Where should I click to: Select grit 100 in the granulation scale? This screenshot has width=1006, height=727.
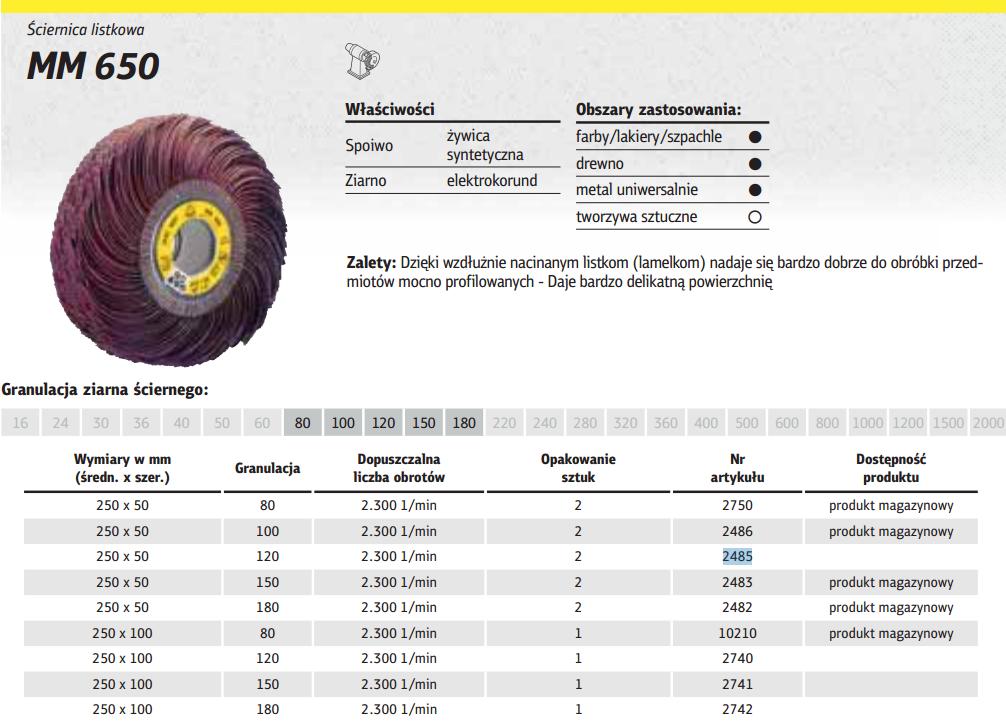pyautogui.click(x=343, y=423)
